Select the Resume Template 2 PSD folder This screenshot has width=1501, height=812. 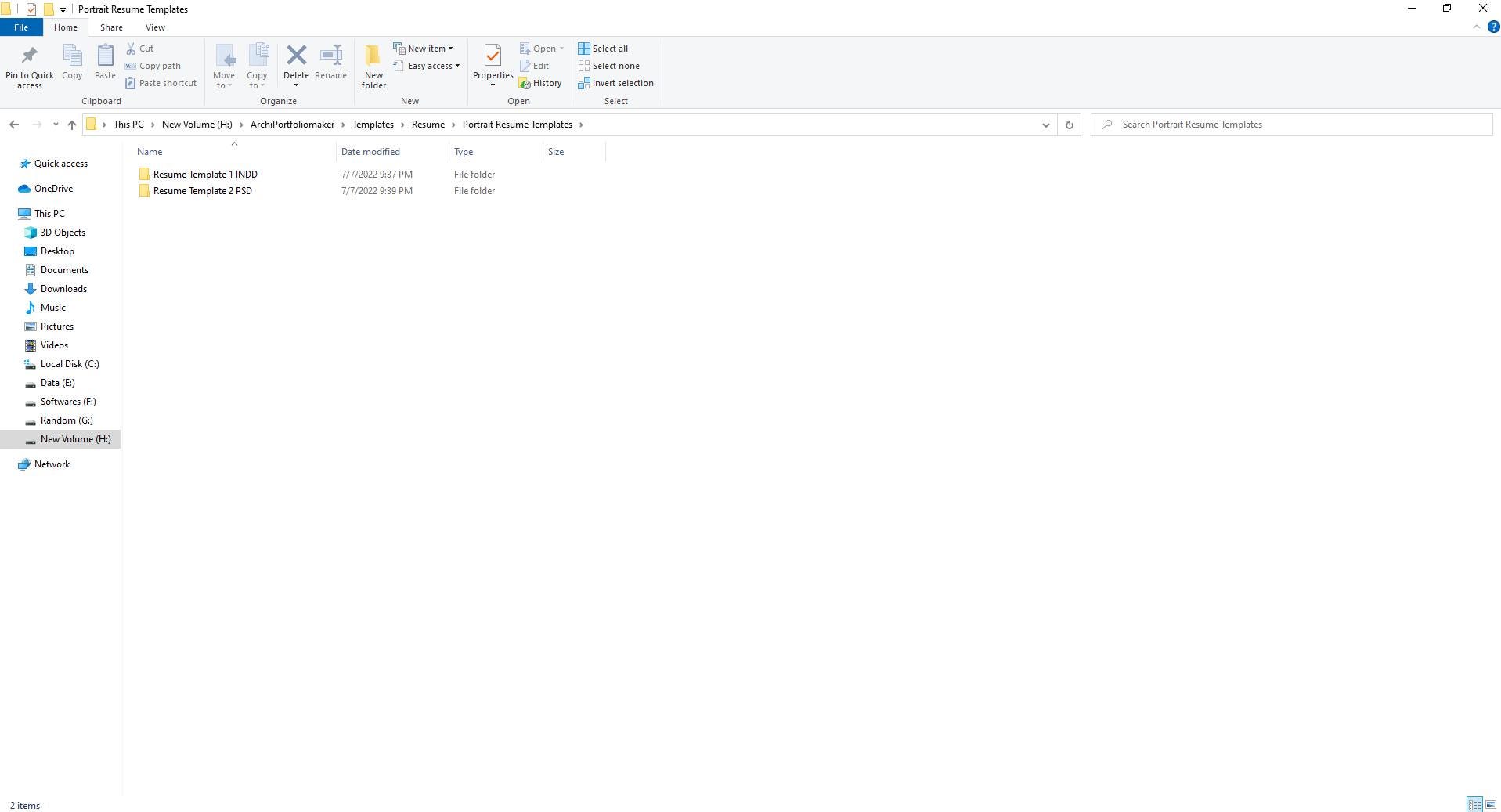coord(202,191)
